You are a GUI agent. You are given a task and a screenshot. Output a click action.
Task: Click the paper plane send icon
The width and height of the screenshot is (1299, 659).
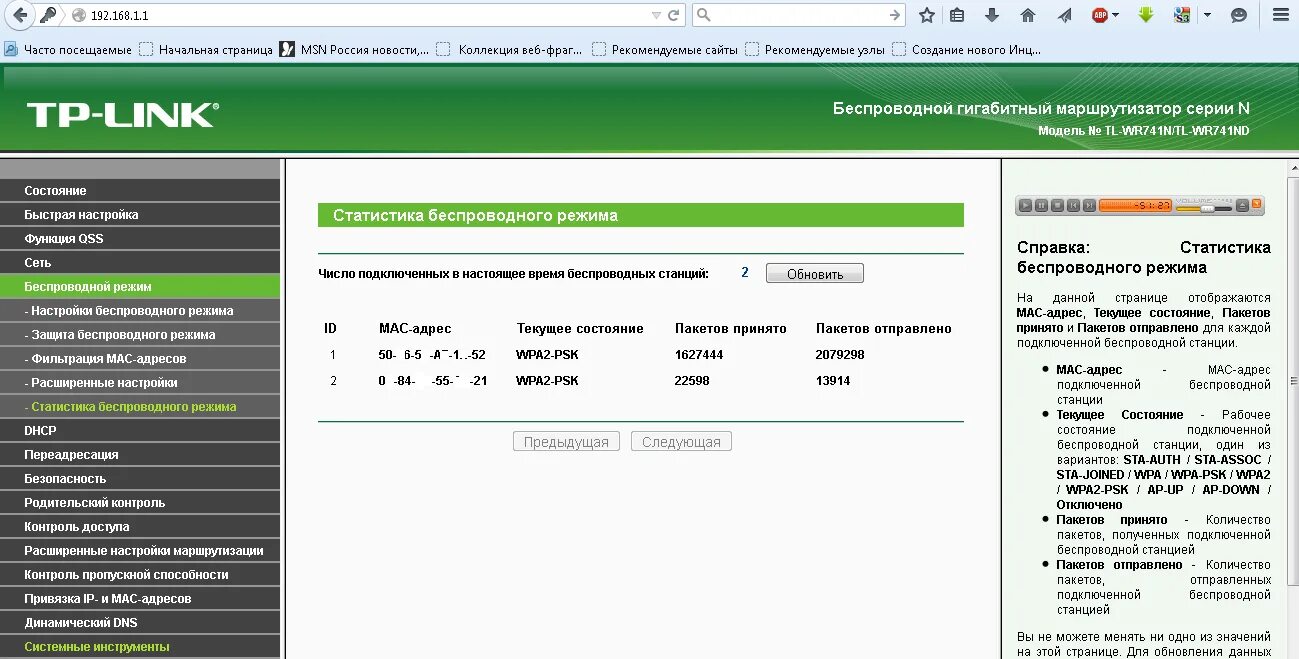click(x=1065, y=15)
